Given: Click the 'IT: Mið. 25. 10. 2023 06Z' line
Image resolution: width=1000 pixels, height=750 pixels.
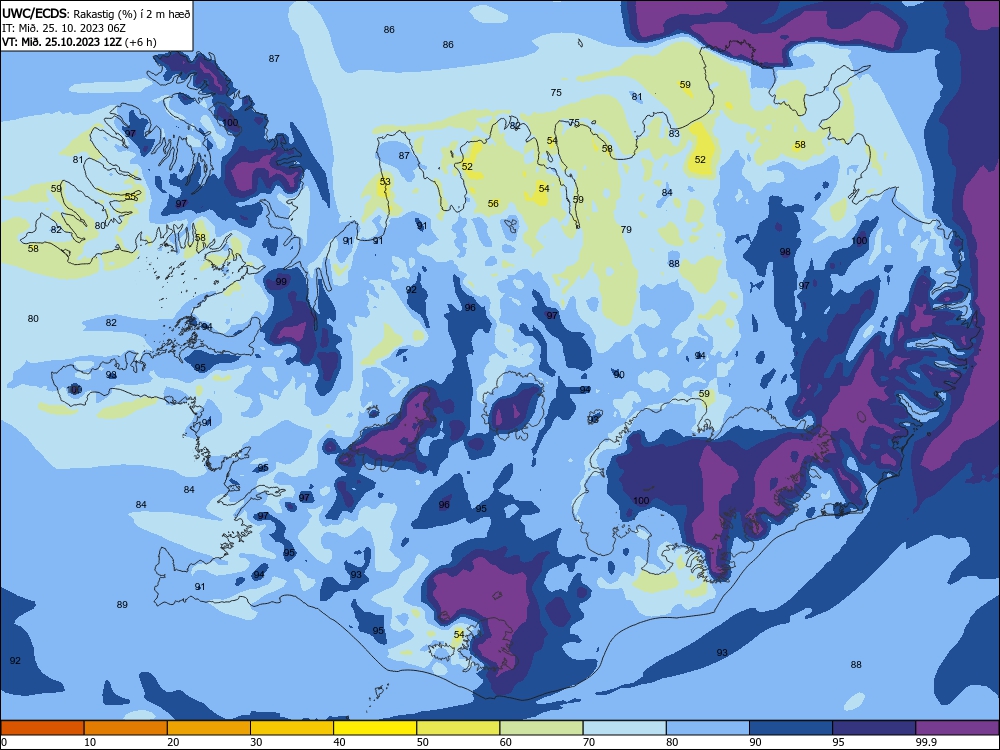Looking at the screenshot, I should (64, 28).
